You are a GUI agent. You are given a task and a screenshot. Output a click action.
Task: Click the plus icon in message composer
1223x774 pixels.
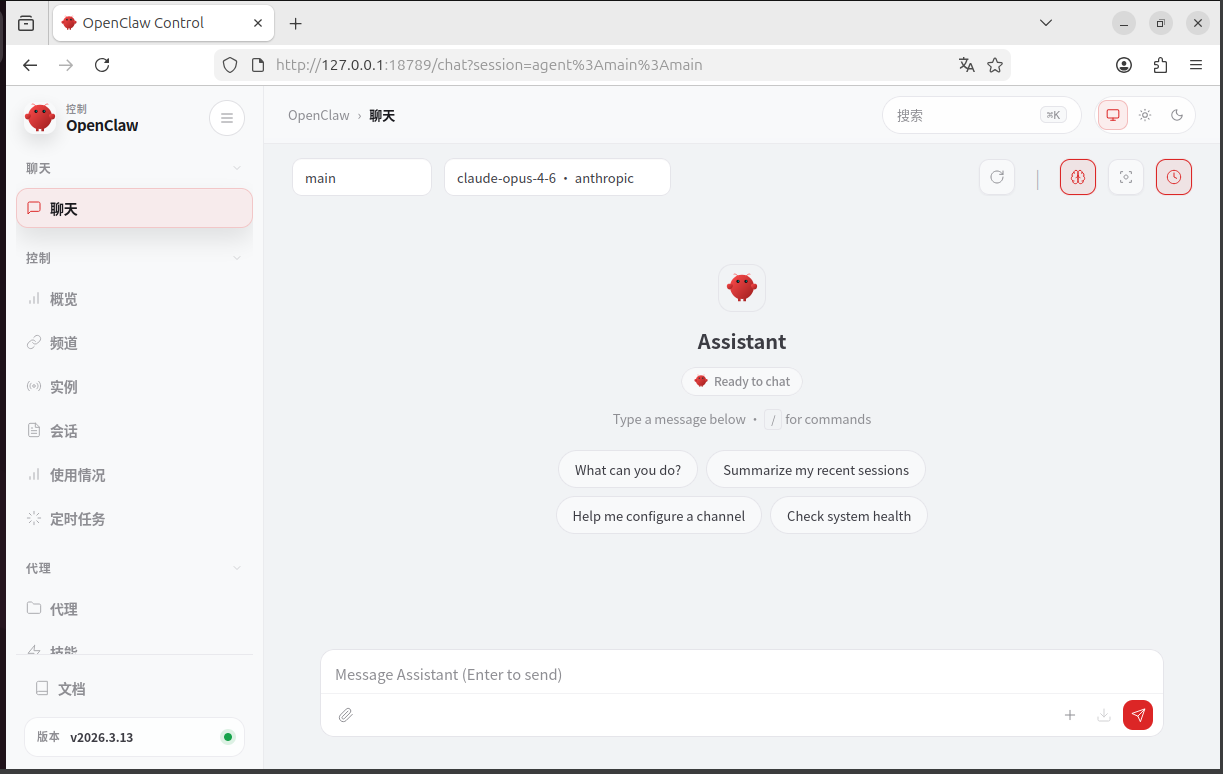click(x=1069, y=715)
